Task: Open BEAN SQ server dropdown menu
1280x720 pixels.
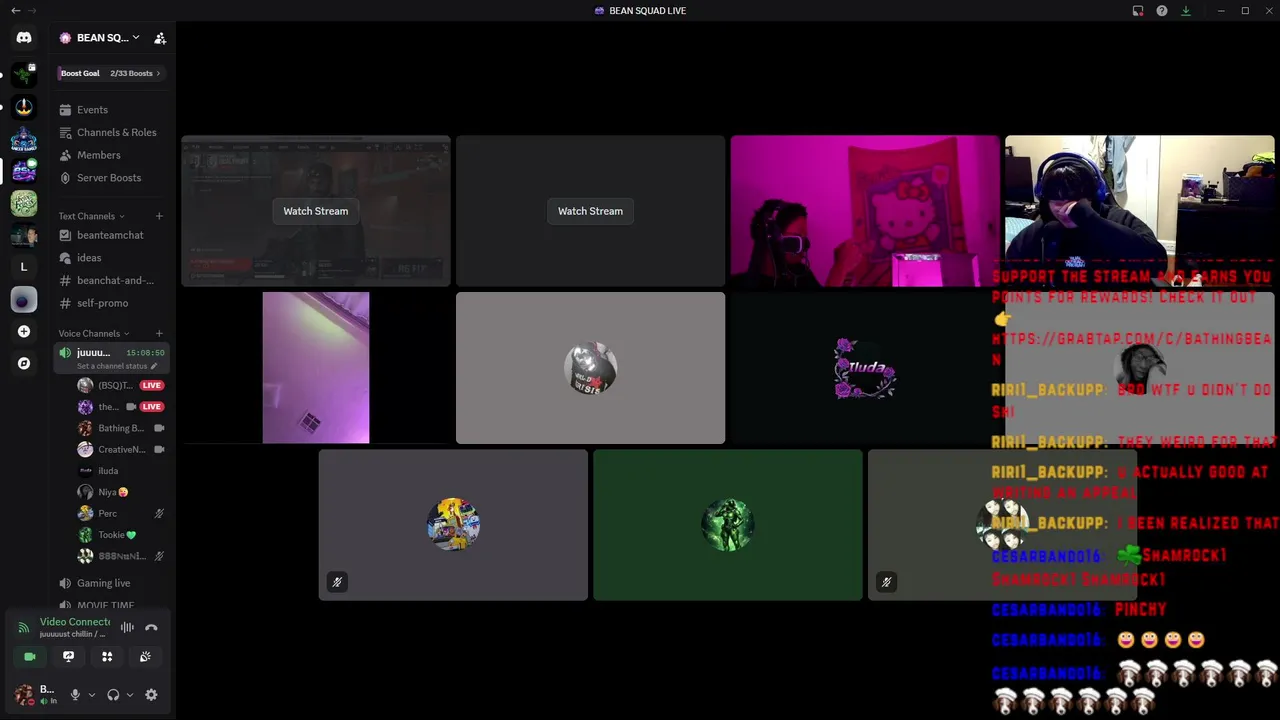Action: (100, 38)
